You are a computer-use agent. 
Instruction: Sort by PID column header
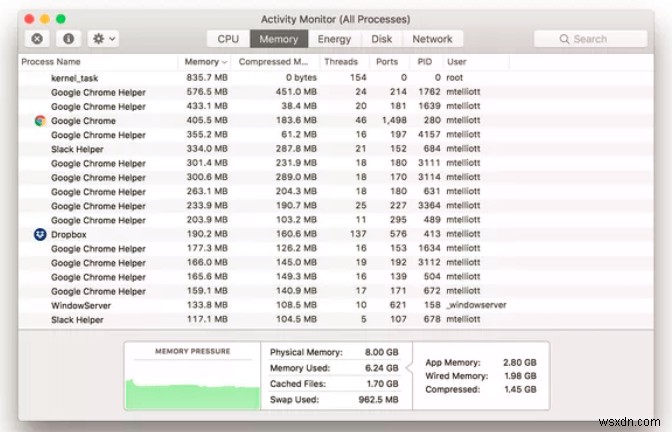click(425, 62)
